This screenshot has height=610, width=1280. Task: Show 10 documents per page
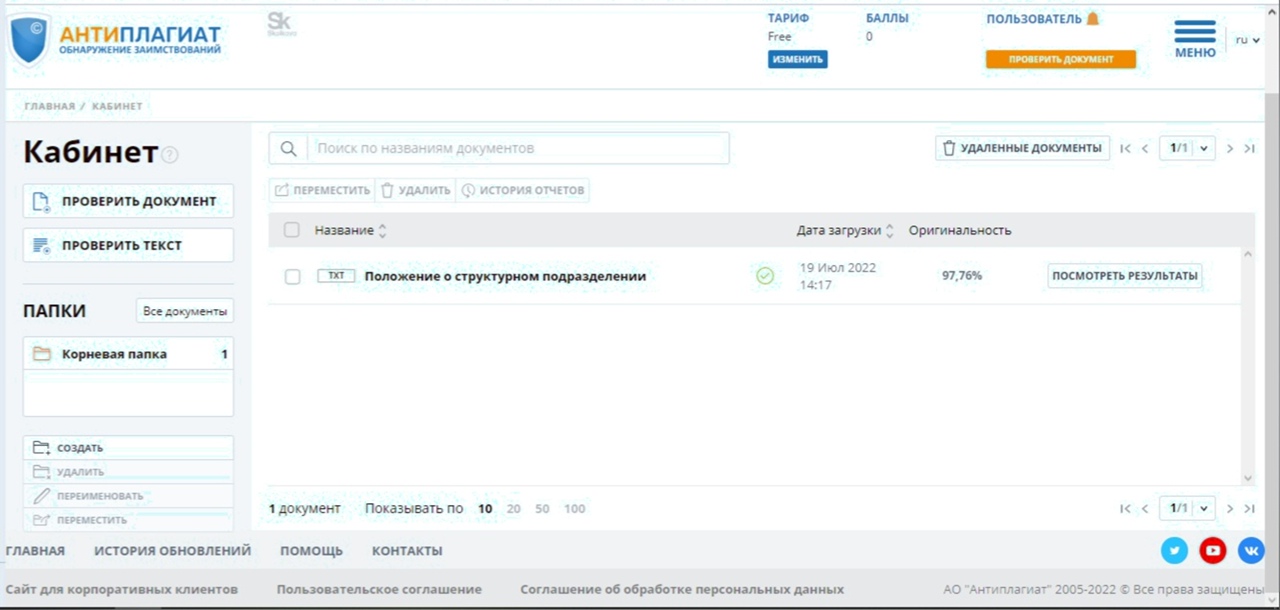(485, 509)
